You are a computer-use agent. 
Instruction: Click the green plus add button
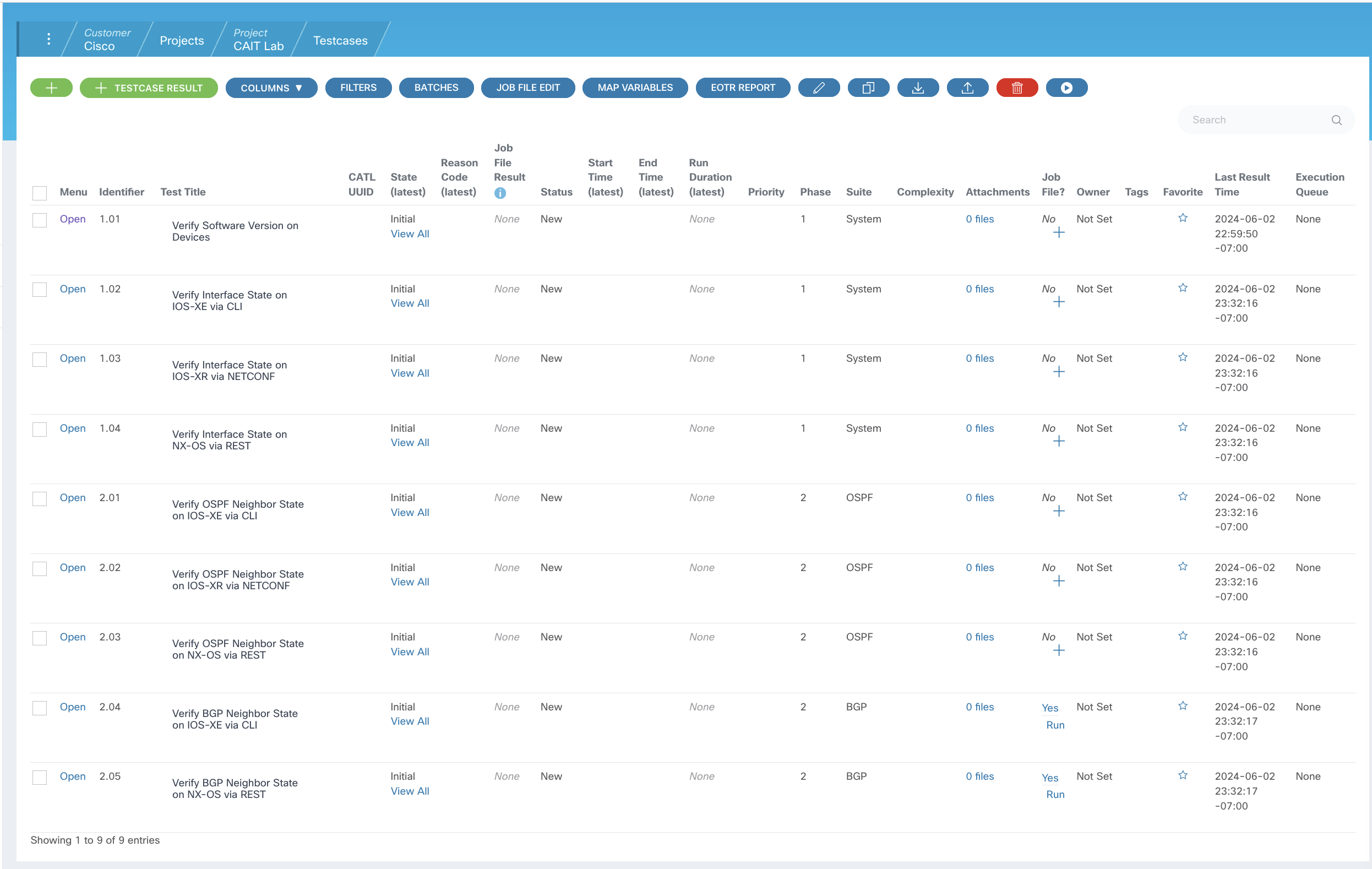click(x=51, y=88)
